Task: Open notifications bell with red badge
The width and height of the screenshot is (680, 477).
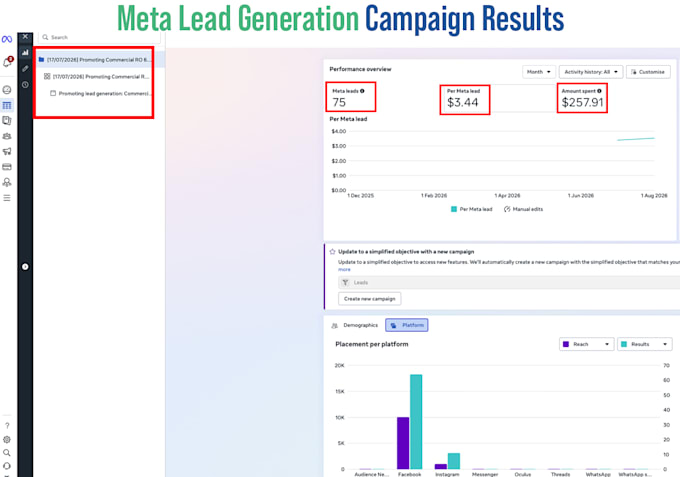Action: click(x=7, y=62)
